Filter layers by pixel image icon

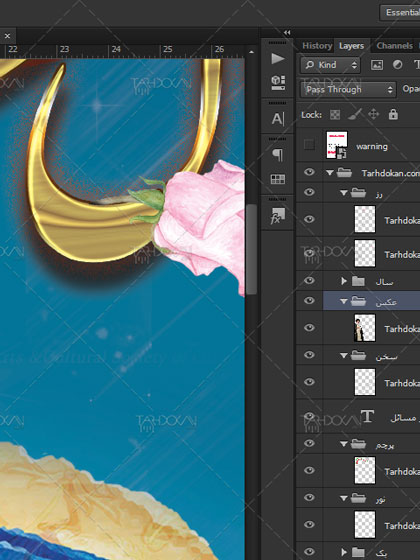click(377, 65)
